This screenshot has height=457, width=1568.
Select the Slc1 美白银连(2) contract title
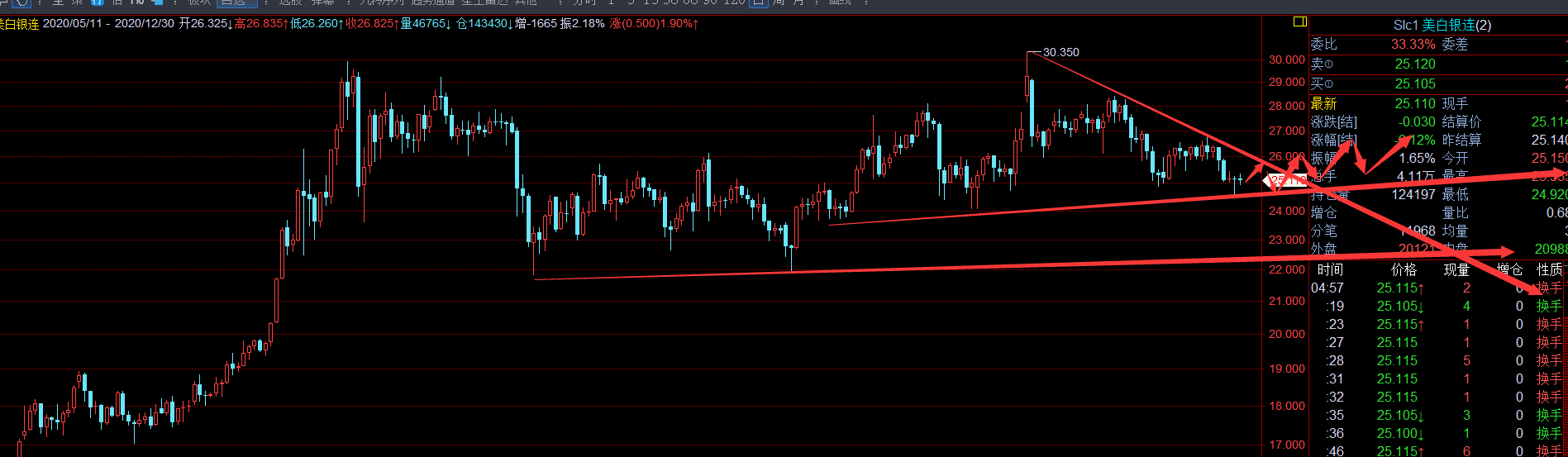pos(1442,26)
